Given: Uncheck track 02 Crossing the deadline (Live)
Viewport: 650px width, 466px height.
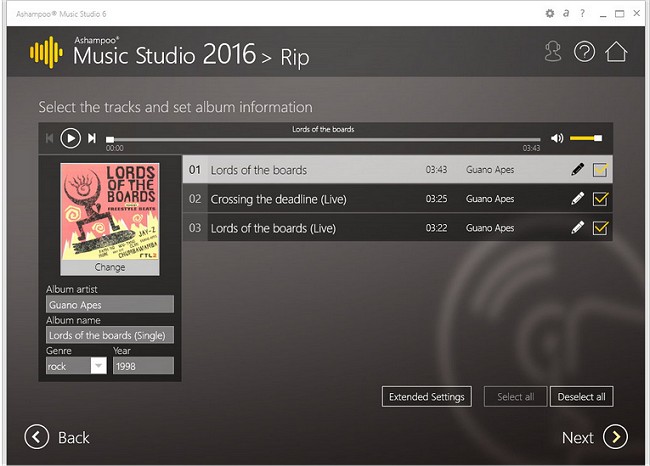Looking at the screenshot, I should pyautogui.click(x=600, y=199).
